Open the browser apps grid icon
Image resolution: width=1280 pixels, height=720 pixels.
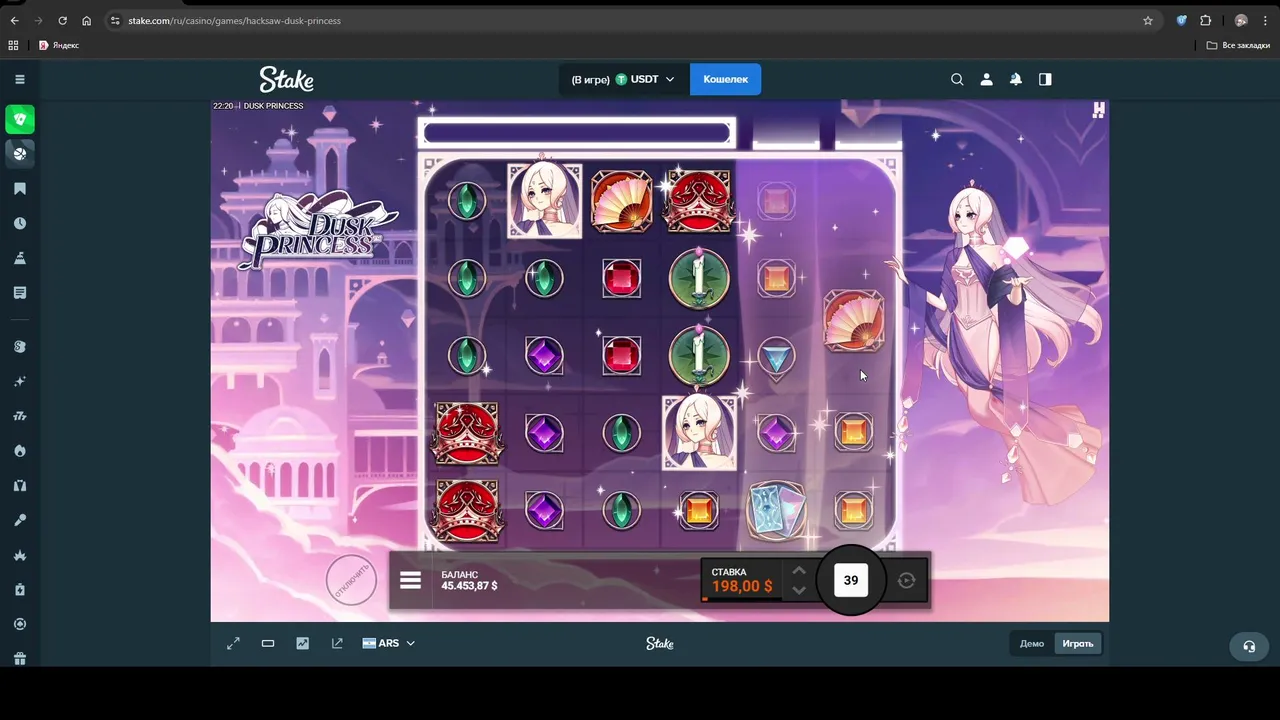pyautogui.click(x=13, y=45)
